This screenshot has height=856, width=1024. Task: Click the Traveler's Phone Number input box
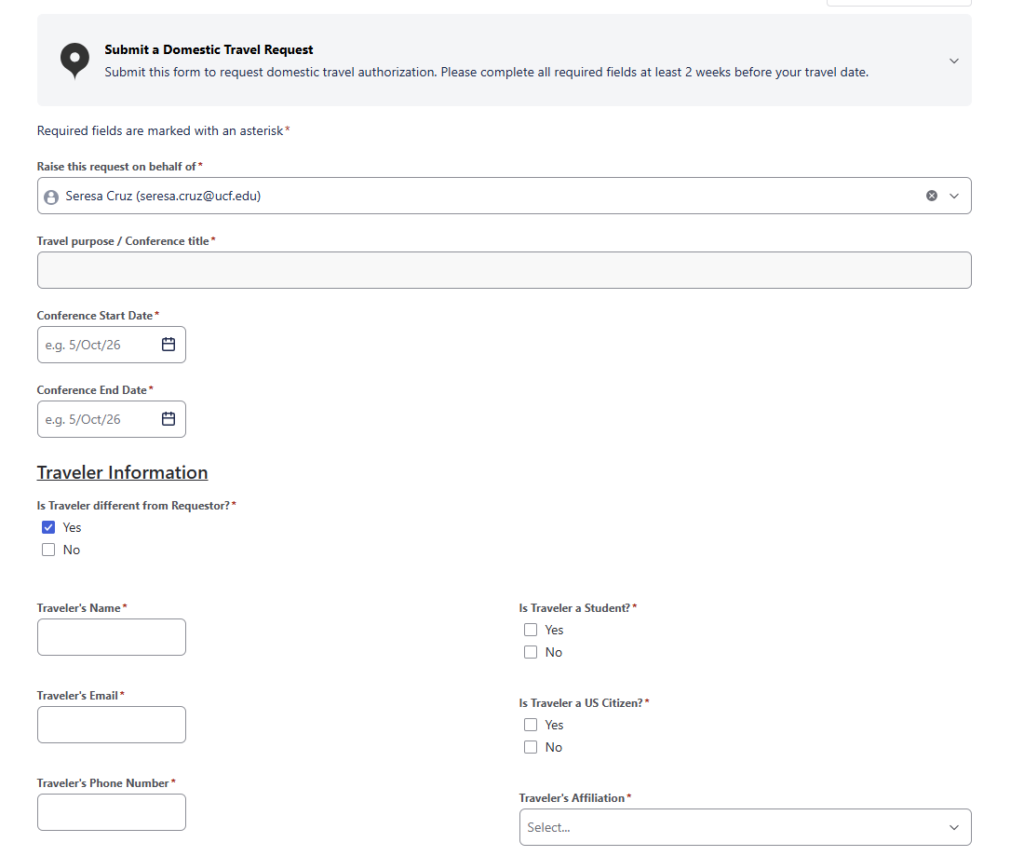tap(111, 812)
